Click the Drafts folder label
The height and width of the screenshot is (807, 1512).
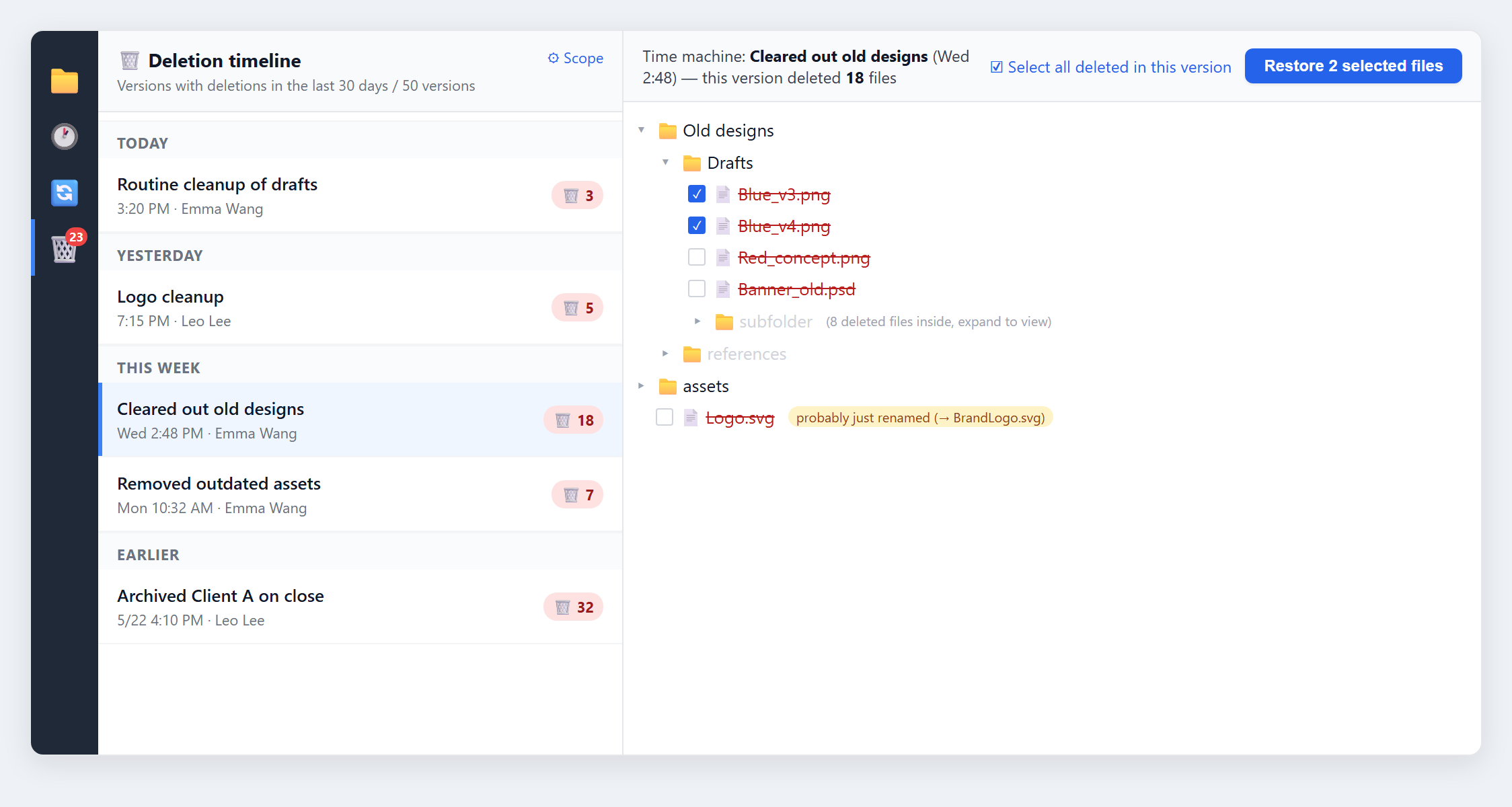pos(730,163)
